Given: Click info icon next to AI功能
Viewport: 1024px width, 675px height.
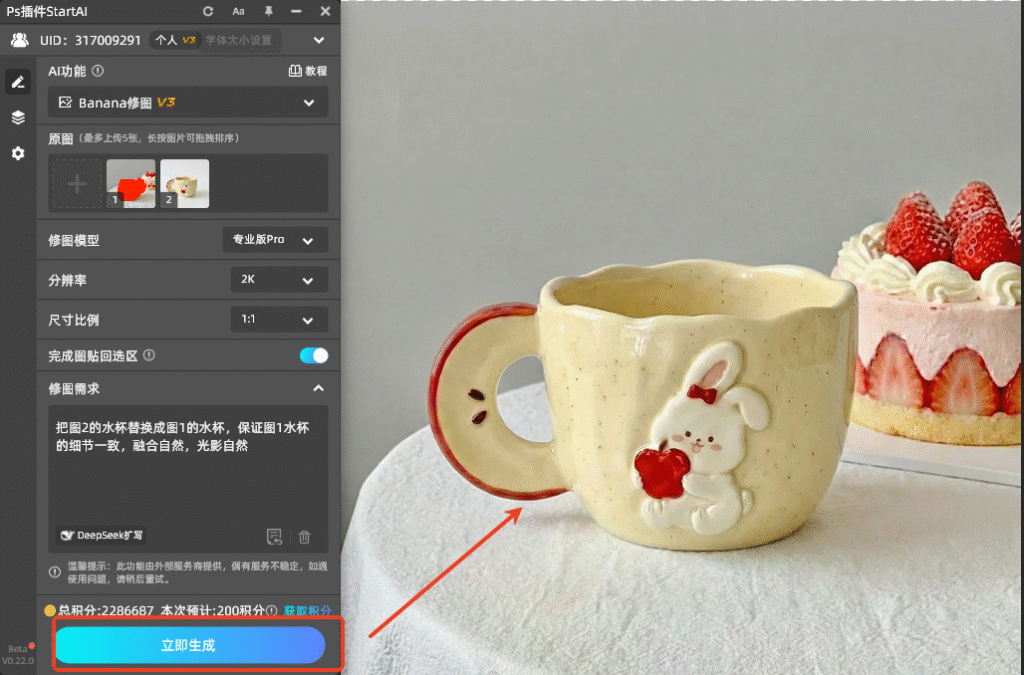Looking at the screenshot, I should 98,71.
